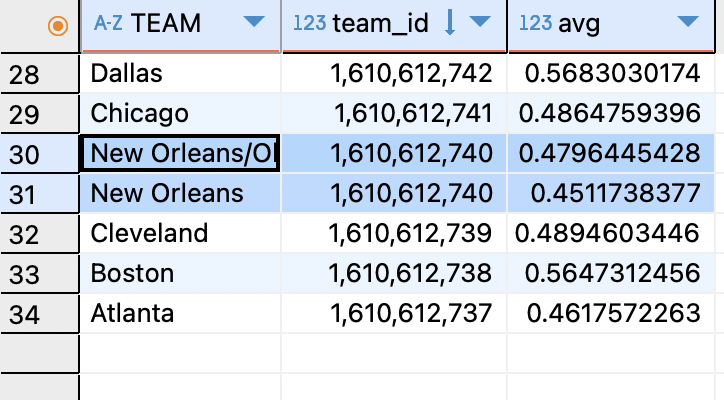
Task: Select the Boston team cell
Action: [181, 273]
